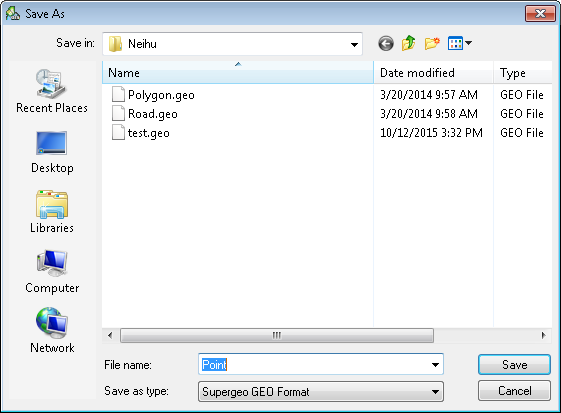
Task: Go back using the back arrow icon
Action: point(386,44)
